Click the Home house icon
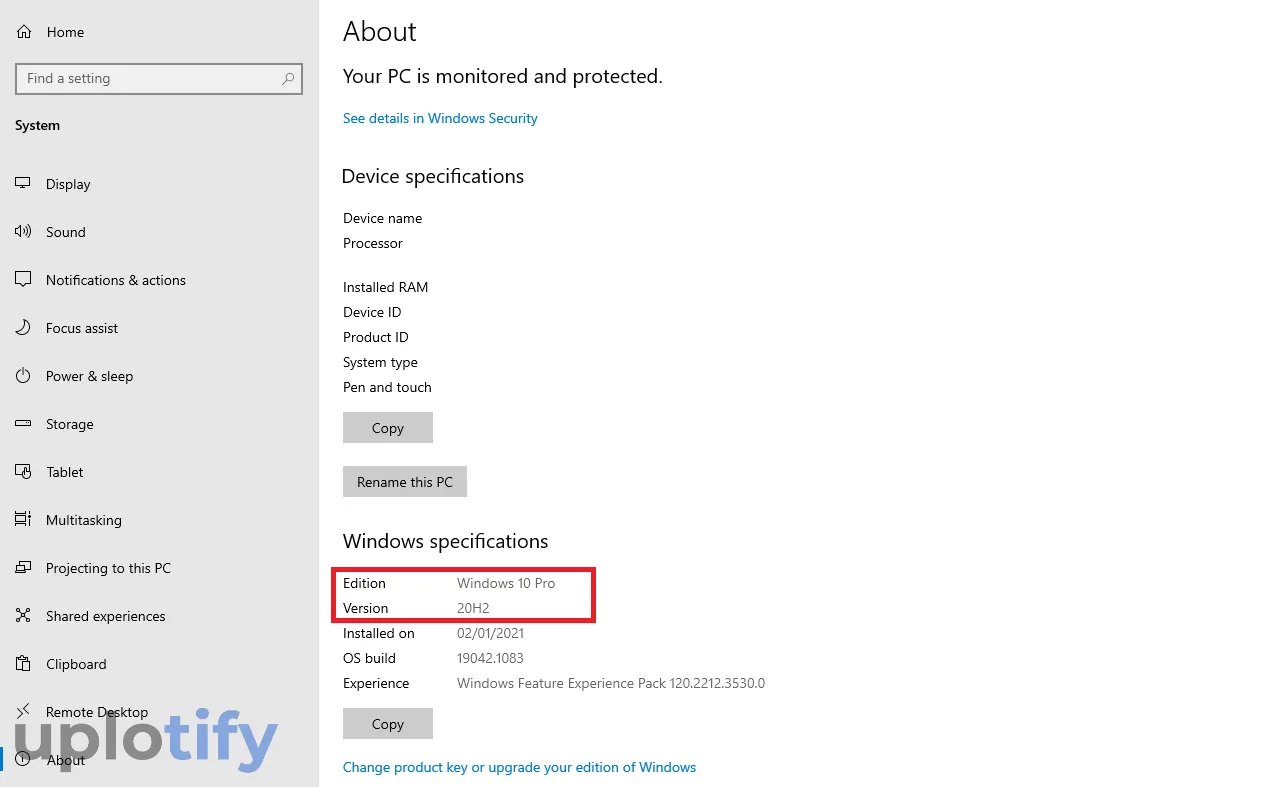 [x=23, y=32]
